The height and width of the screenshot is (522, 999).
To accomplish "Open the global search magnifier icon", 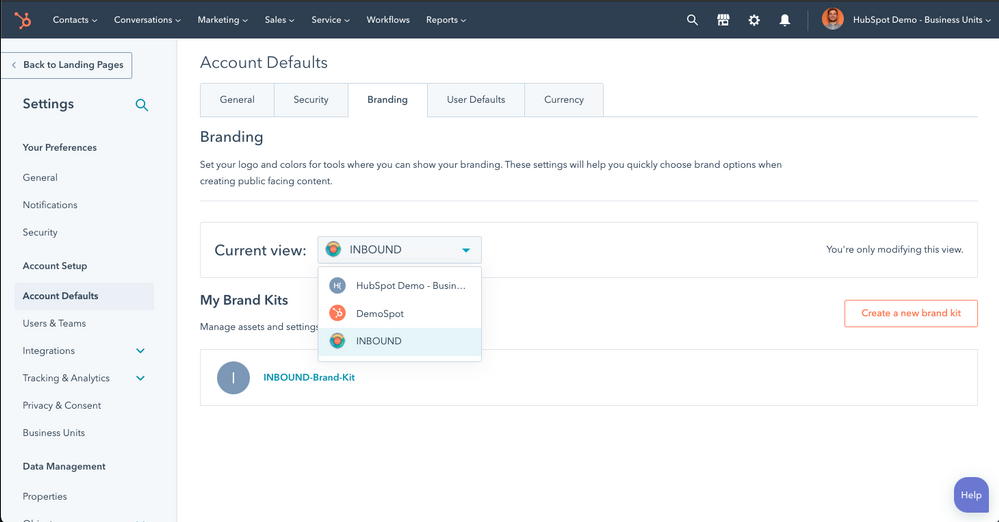I will coord(692,20).
